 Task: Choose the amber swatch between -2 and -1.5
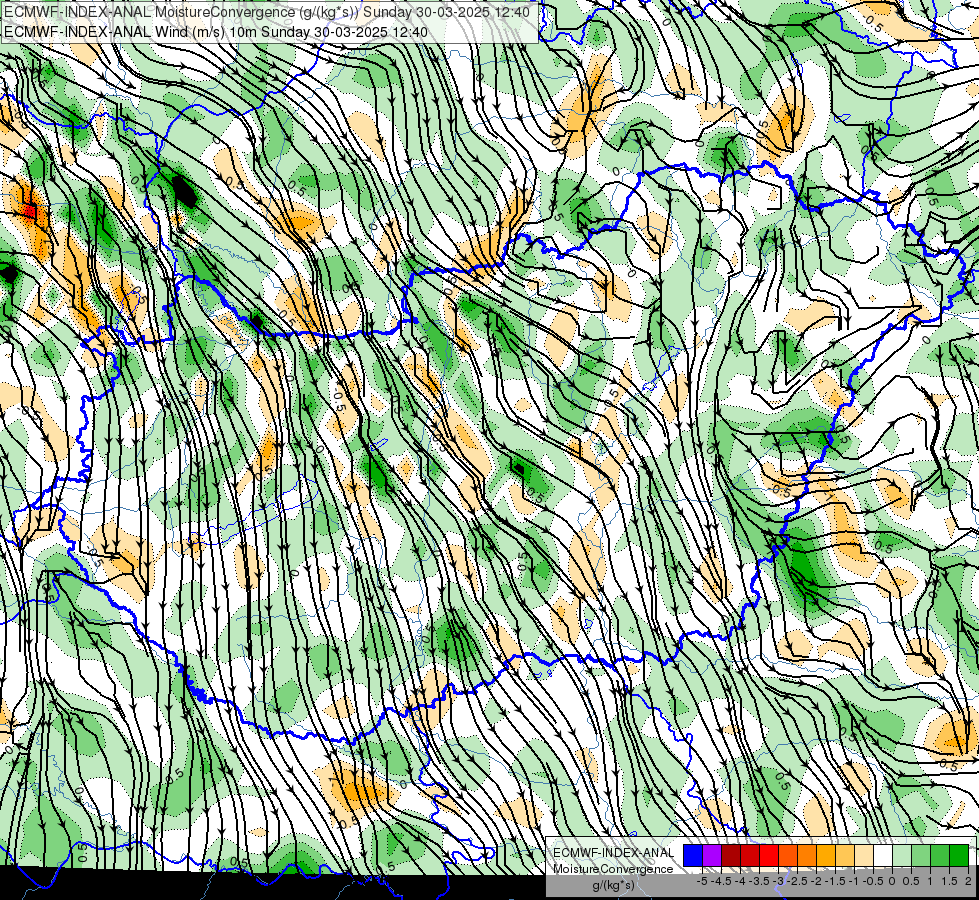(826, 855)
